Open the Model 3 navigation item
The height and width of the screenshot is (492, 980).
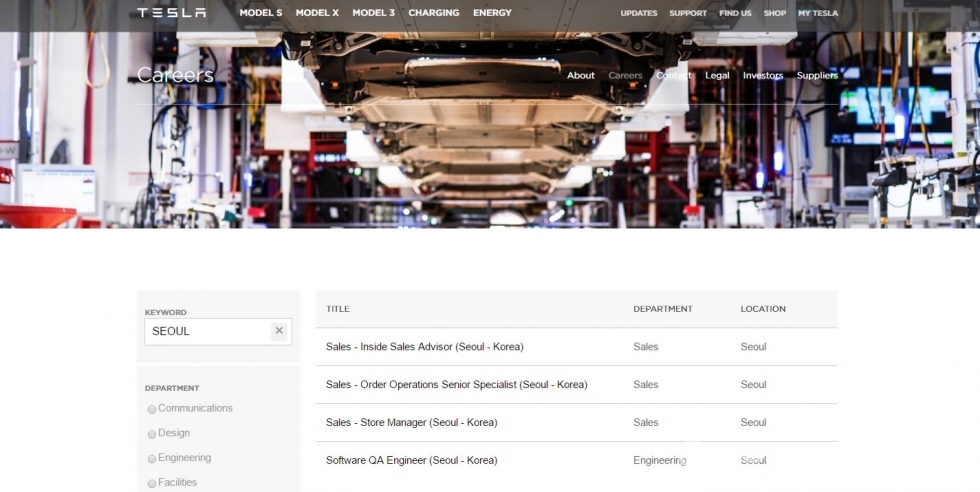click(x=373, y=13)
